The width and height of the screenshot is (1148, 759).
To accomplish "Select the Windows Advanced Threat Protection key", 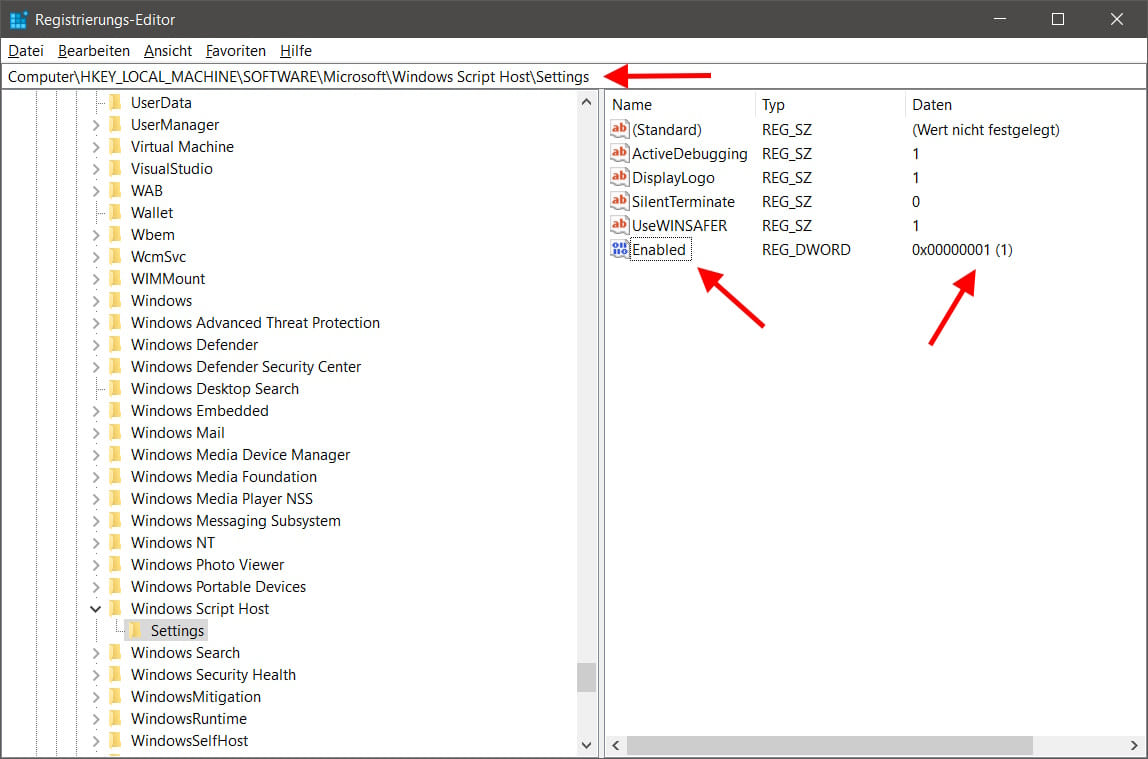I will click(x=255, y=322).
